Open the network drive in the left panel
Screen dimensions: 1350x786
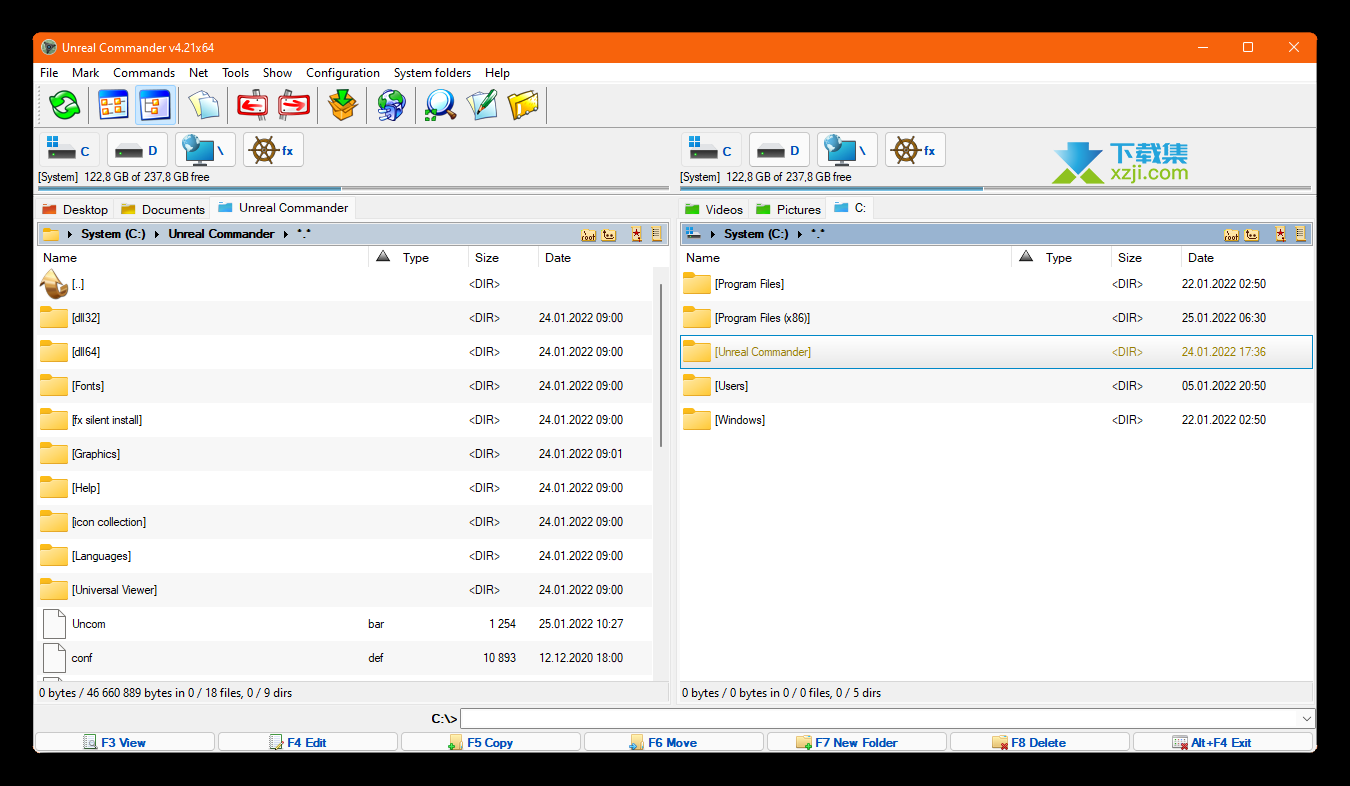[x=205, y=150]
